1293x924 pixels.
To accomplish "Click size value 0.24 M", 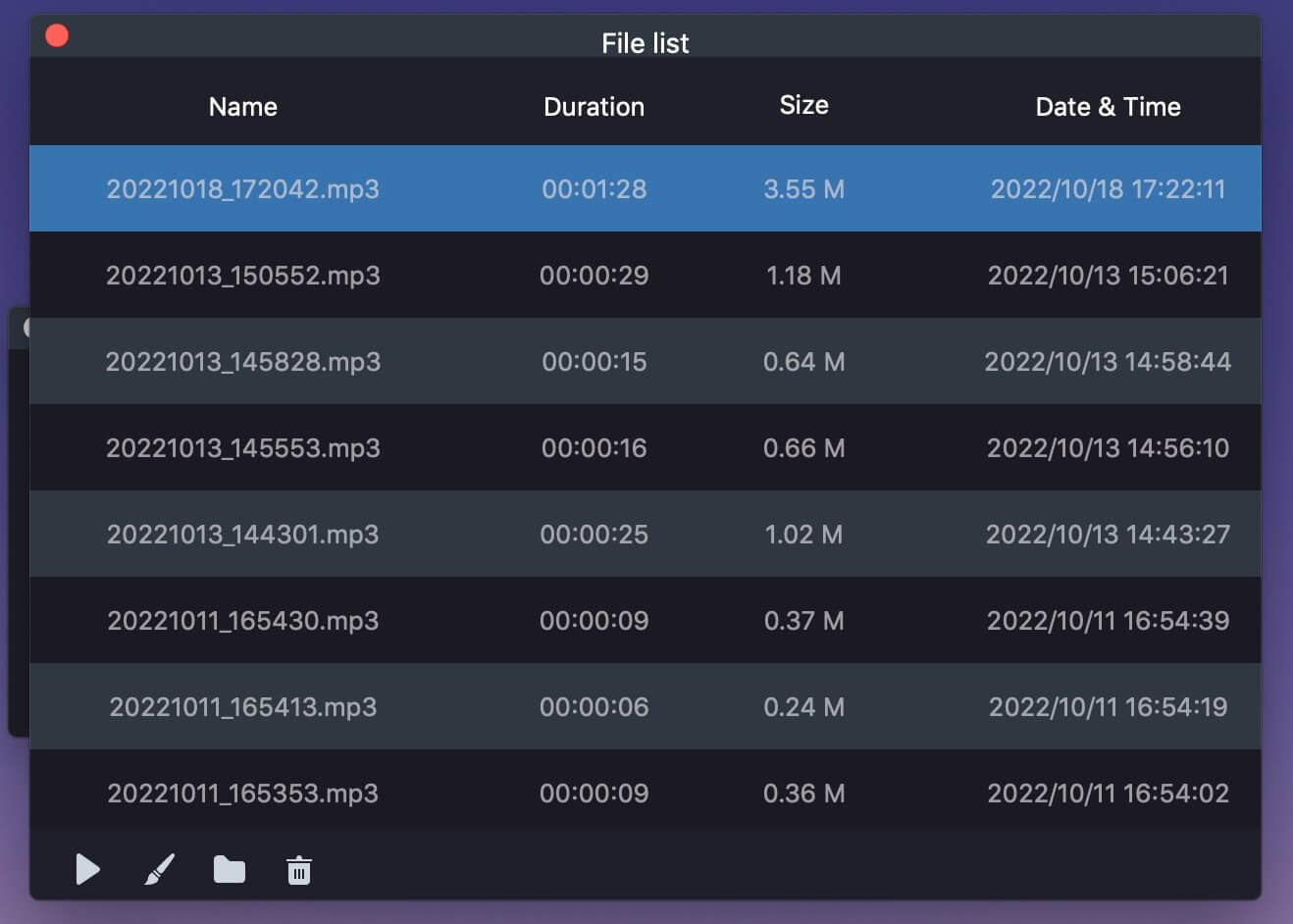I will 804,706.
